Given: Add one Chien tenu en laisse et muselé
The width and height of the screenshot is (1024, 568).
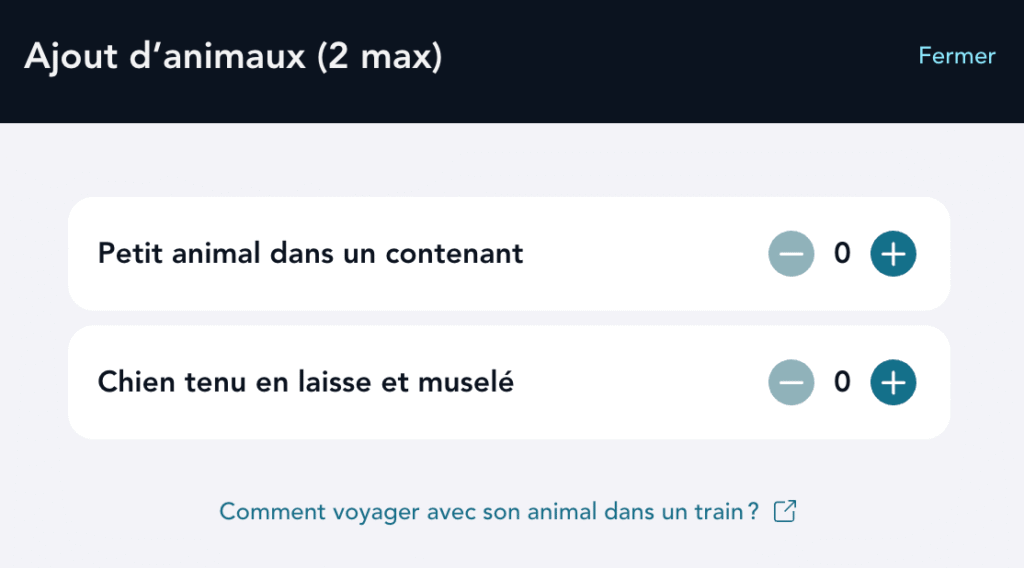Looking at the screenshot, I should pyautogui.click(x=893, y=382).
